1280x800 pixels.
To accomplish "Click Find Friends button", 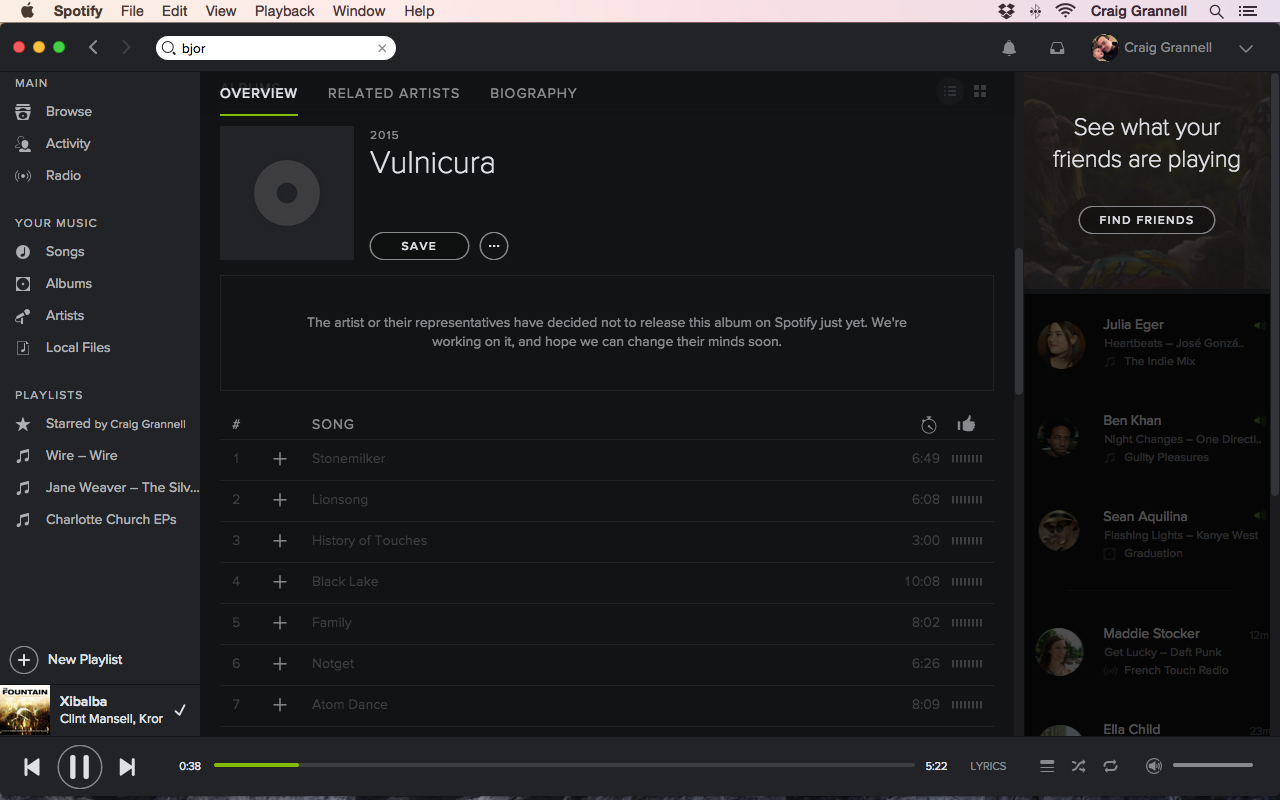I will pyautogui.click(x=1147, y=220).
